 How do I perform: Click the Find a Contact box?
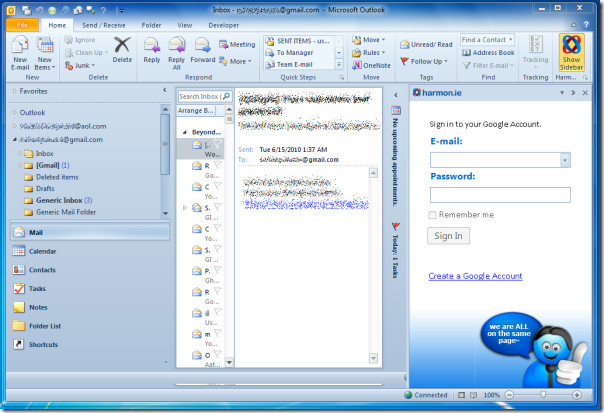coord(487,40)
